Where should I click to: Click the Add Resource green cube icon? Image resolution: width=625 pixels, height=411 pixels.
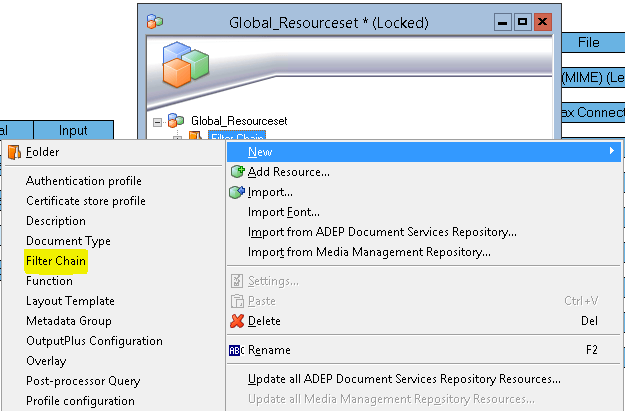click(x=238, y=172)
